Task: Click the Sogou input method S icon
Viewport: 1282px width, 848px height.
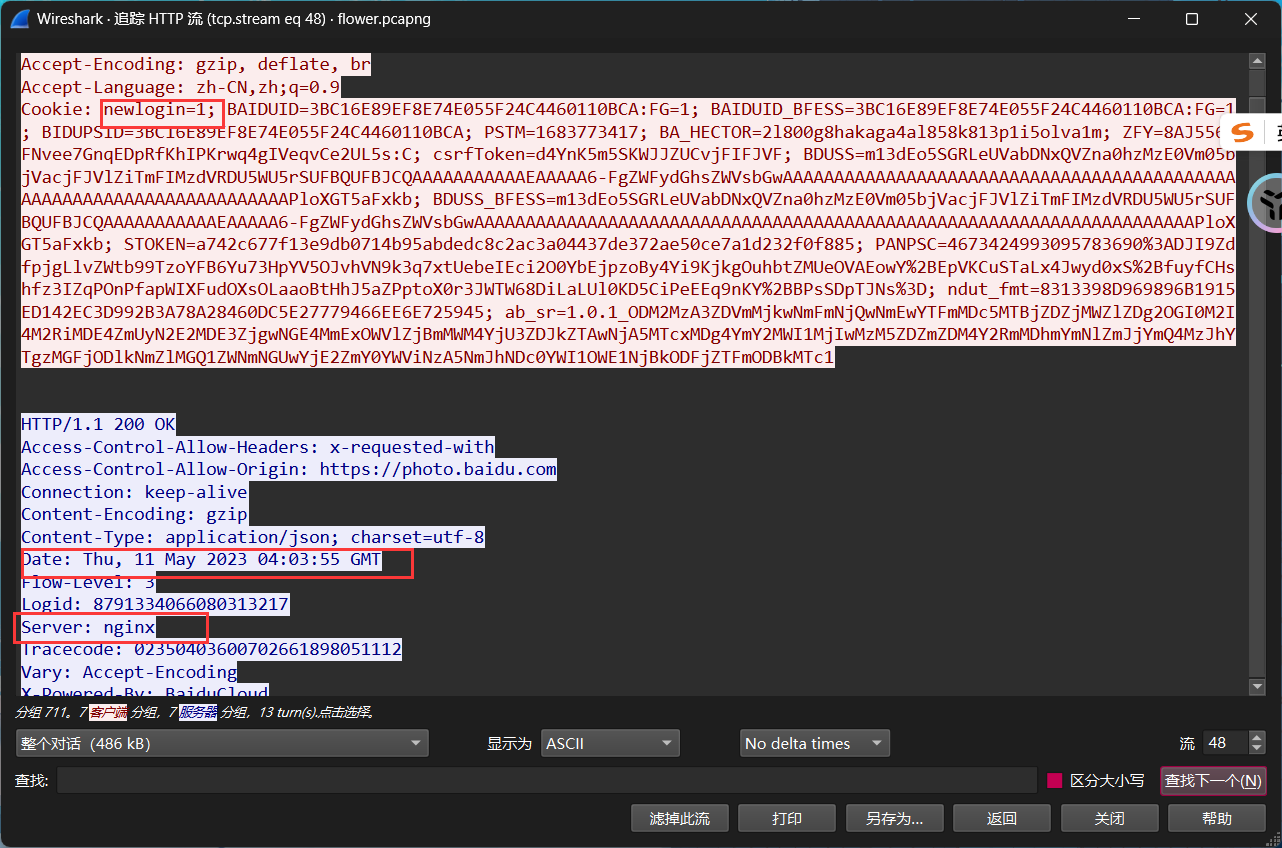Action: 1243,132
